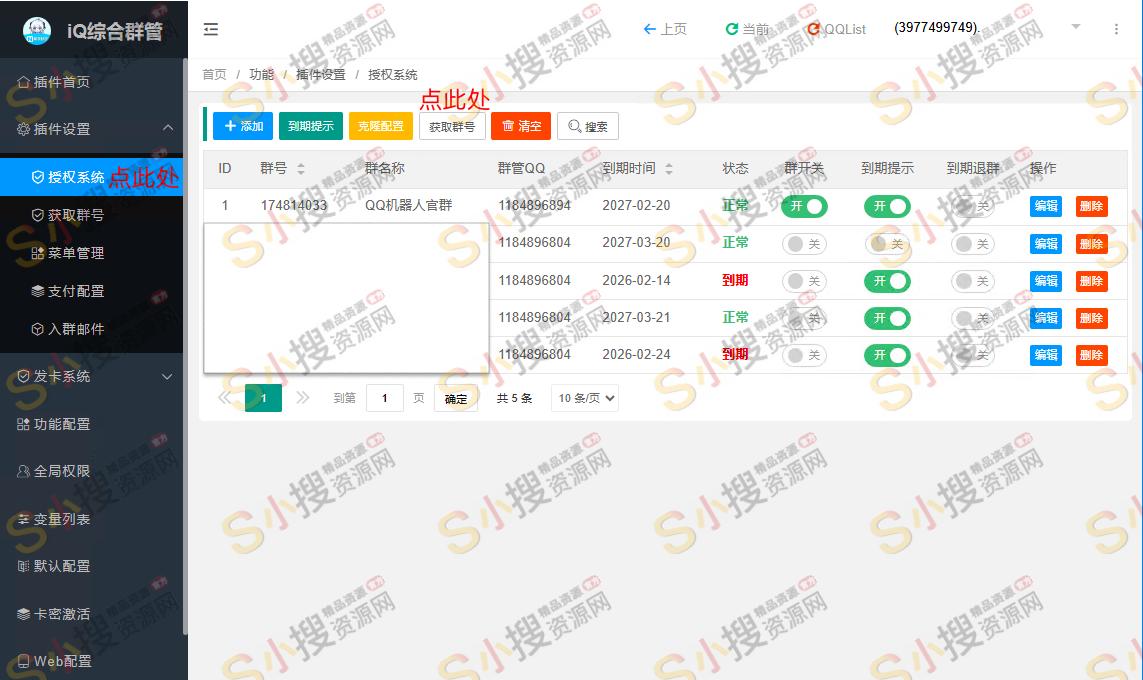Click the 确定 pagination button

click(x=456, y=399)
